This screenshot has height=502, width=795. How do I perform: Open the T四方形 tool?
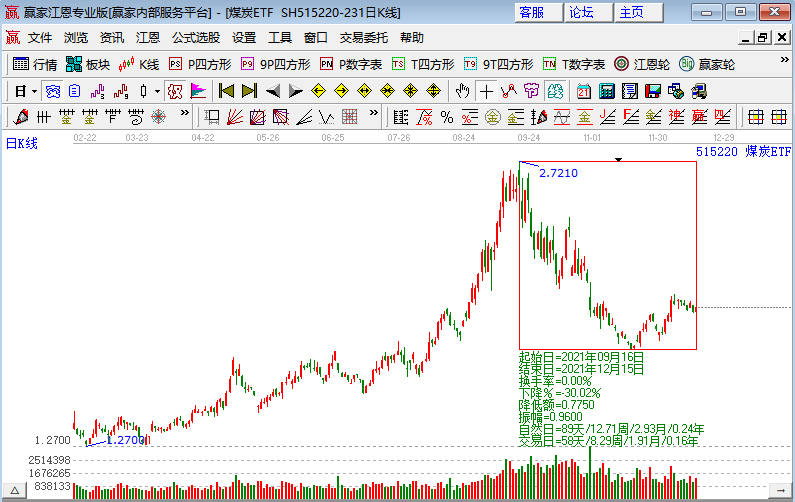(423, 64)
